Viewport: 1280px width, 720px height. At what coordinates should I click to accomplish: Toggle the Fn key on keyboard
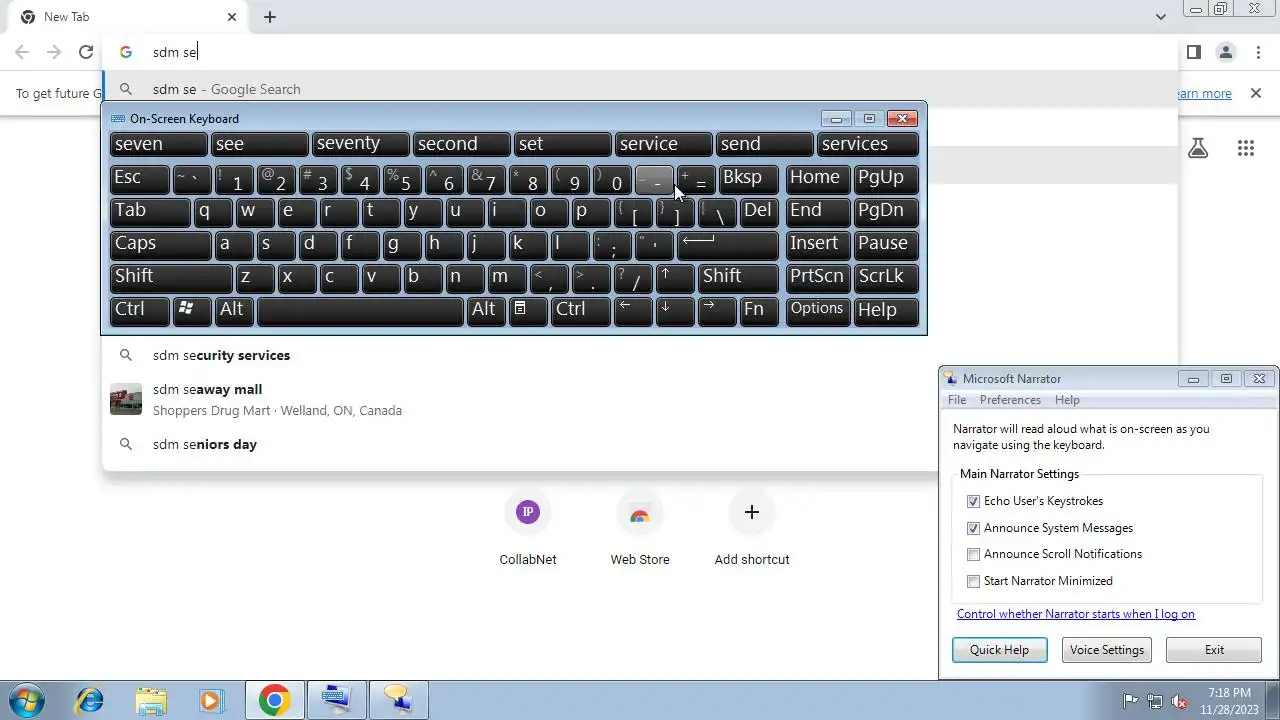tap(759, 310)
